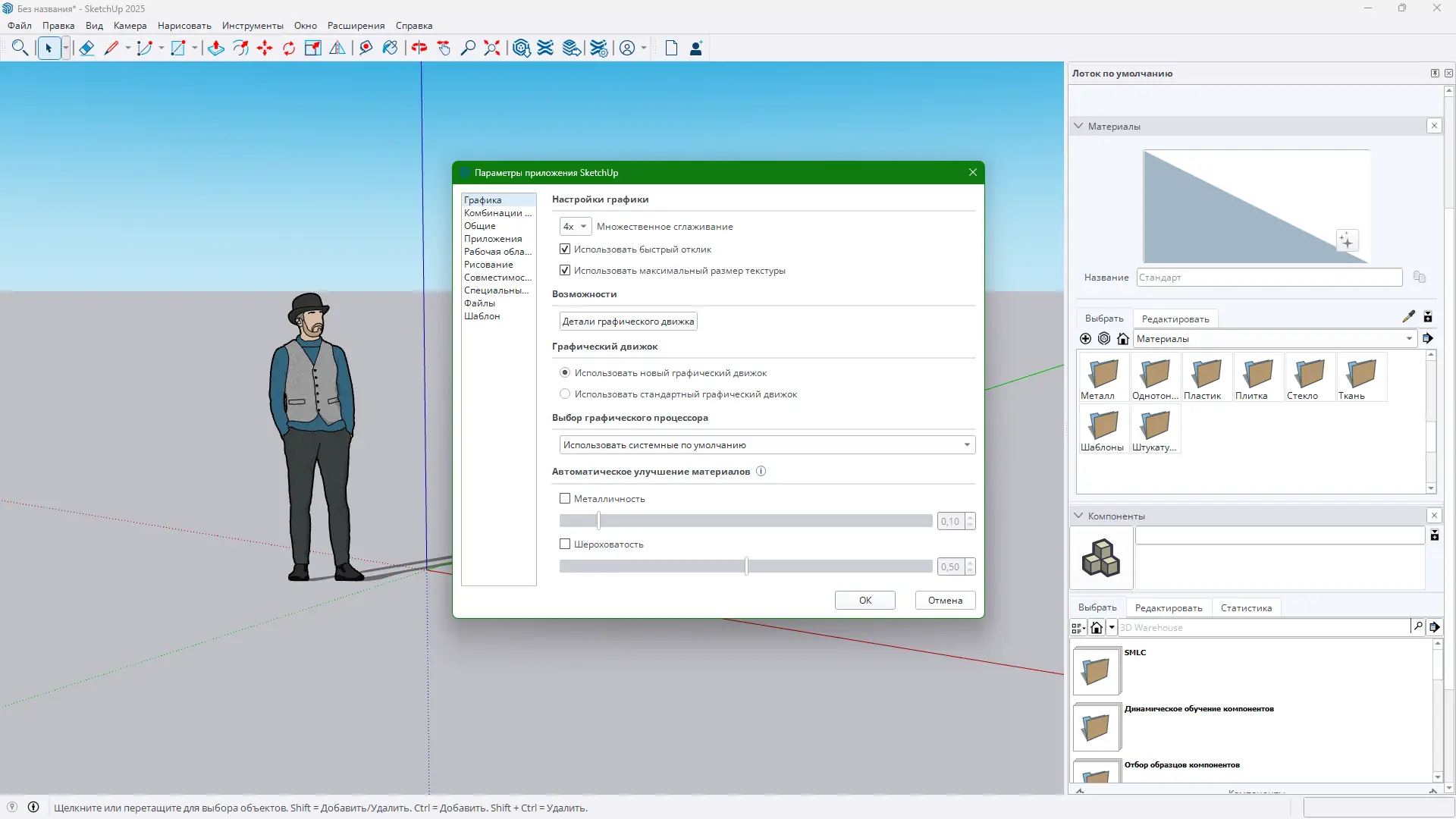The image size is (1456, 819).
Task: Click the Детали графического движка button
Action: tap(628, 321)
